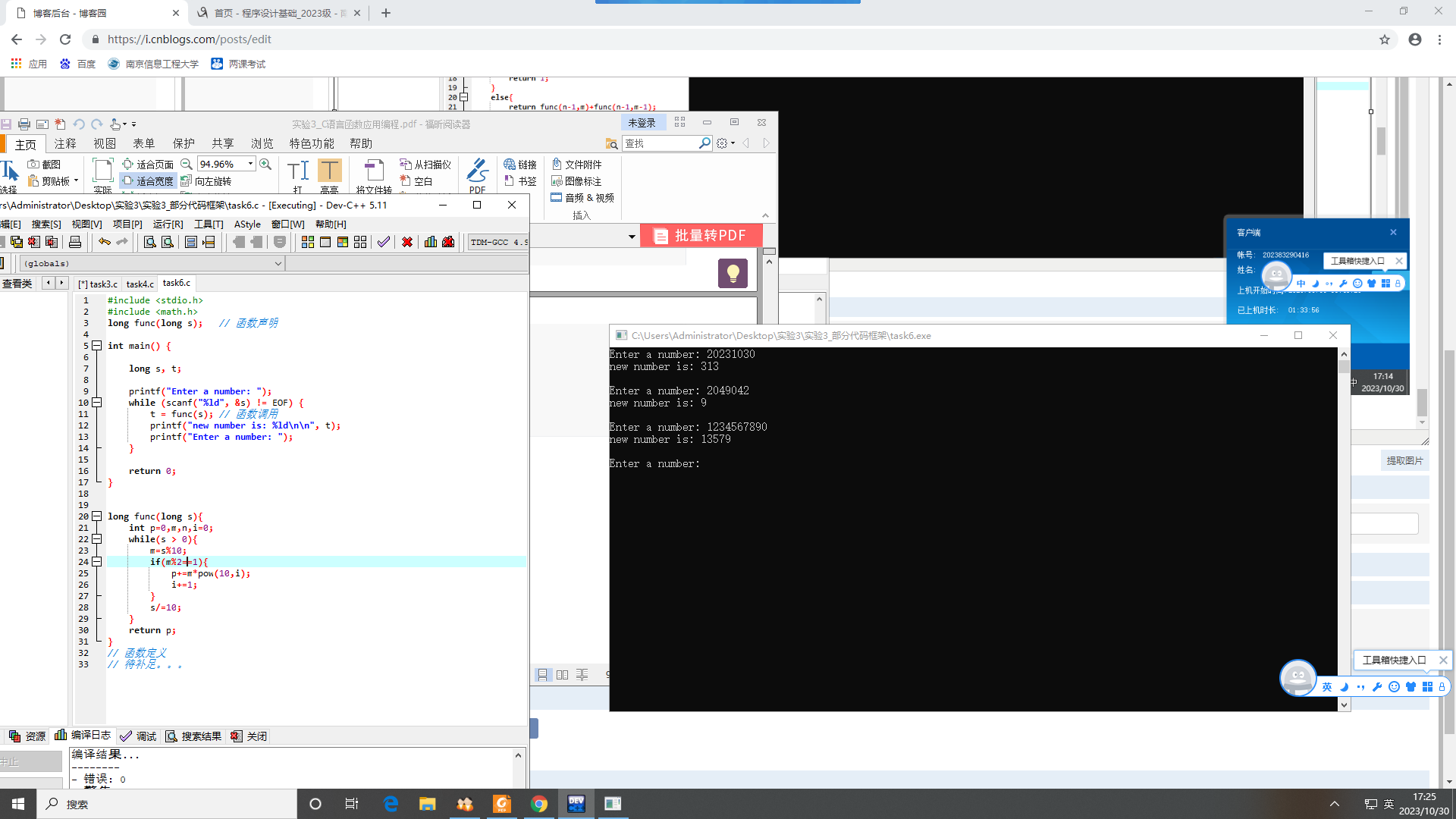Open the profile analysis bar-chart icon

pyautogui.click(x=431, y=242)
